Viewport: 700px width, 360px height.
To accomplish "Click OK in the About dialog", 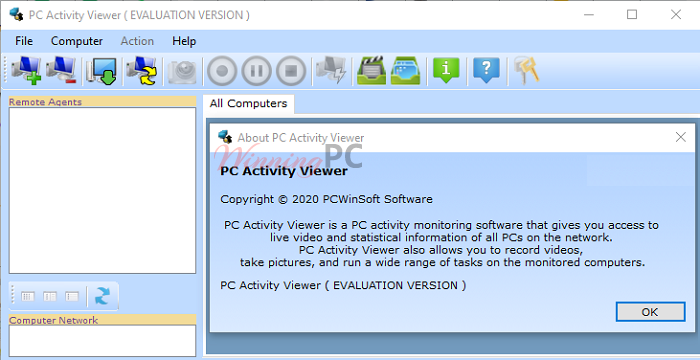I will pyautogui.click(x=650, y=312).
